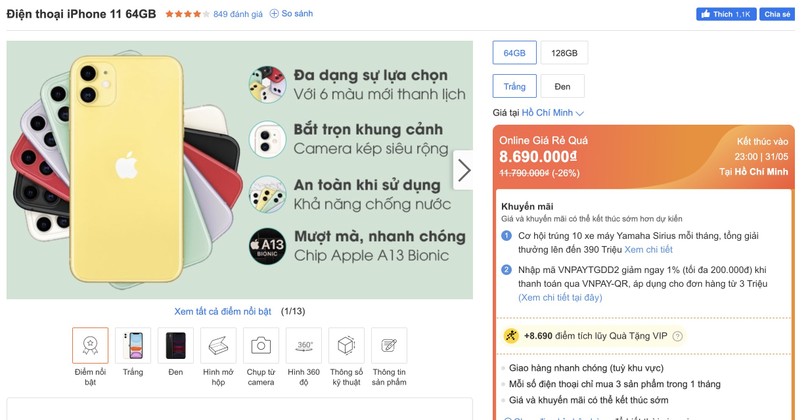Image resolution: width=810 pixels, height=420 pixels.
Task: Select the 64GB storage option
Action: click(x=515, y=53)
